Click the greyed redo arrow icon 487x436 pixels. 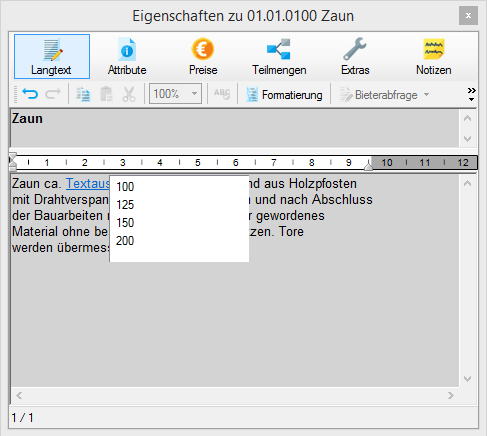(x=53, y=94)
